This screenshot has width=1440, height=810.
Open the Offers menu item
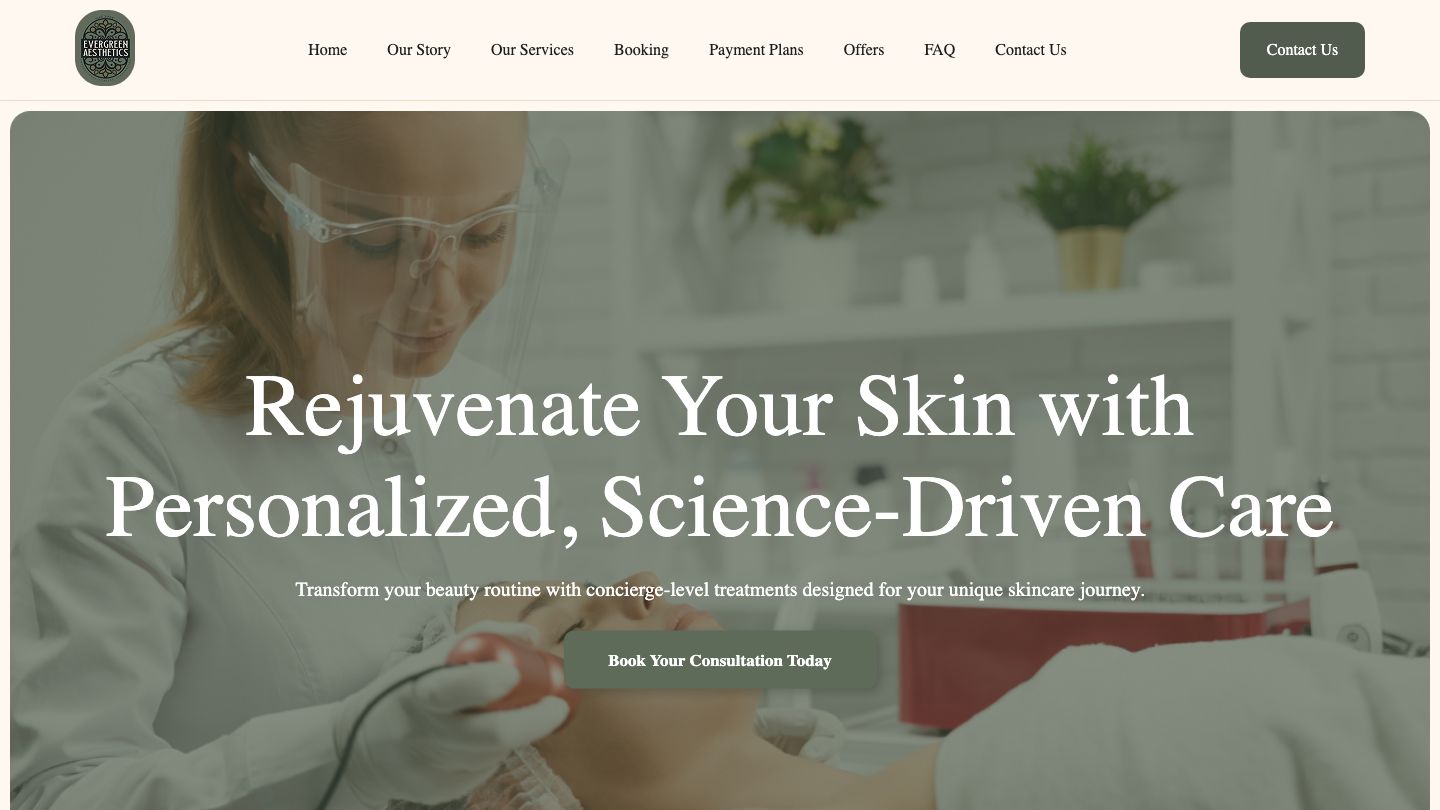click(x=864, y=50)
